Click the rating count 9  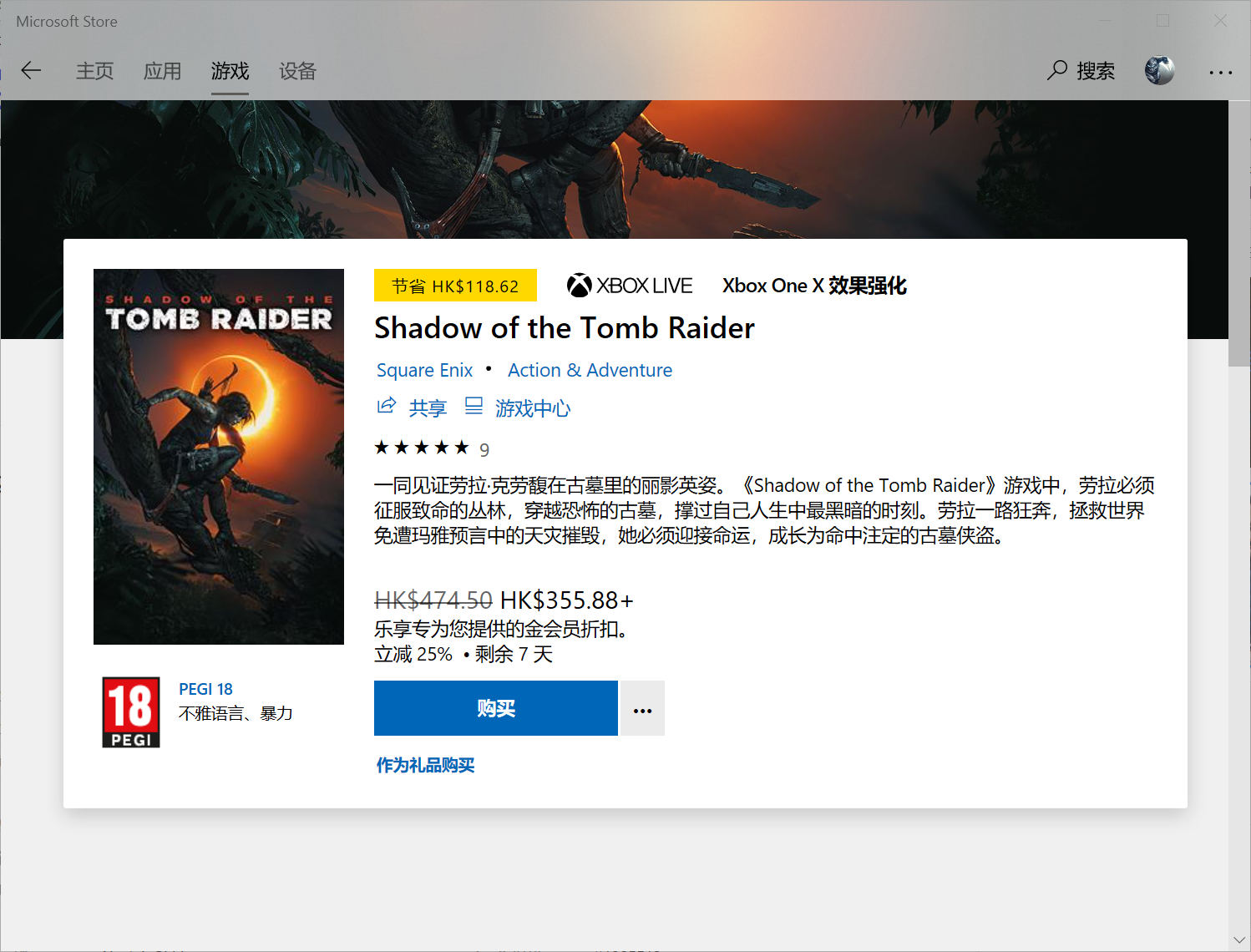pyautogui.click(x=484, y=450)
